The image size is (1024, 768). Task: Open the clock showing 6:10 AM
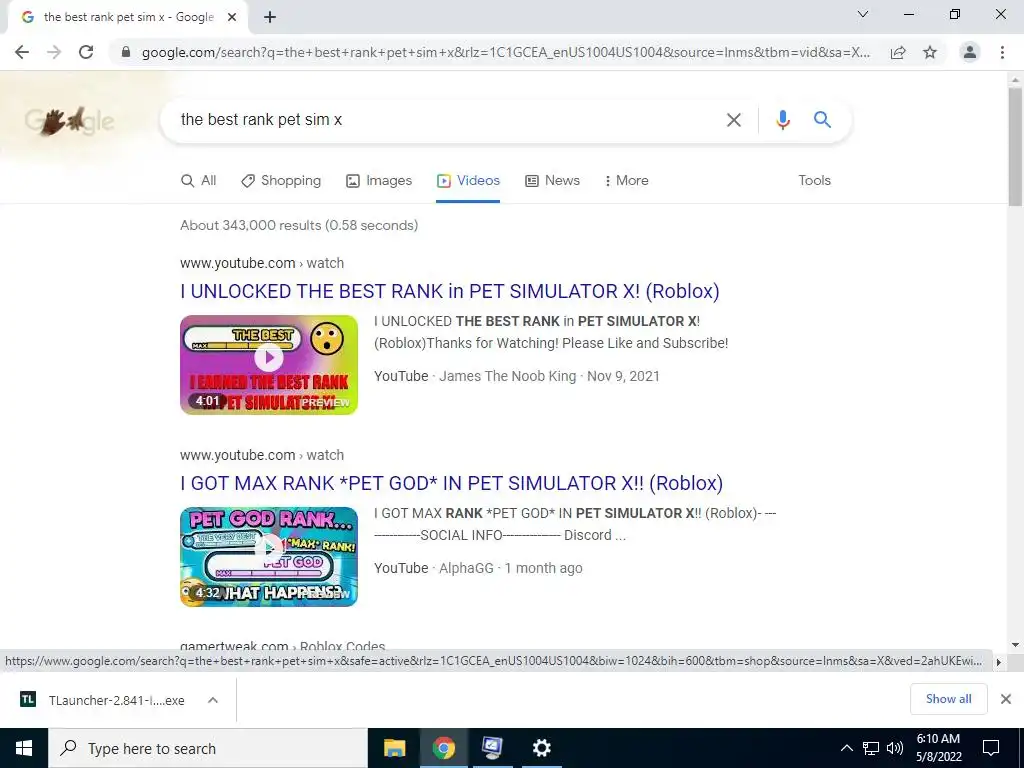click(x=938, y=748)
